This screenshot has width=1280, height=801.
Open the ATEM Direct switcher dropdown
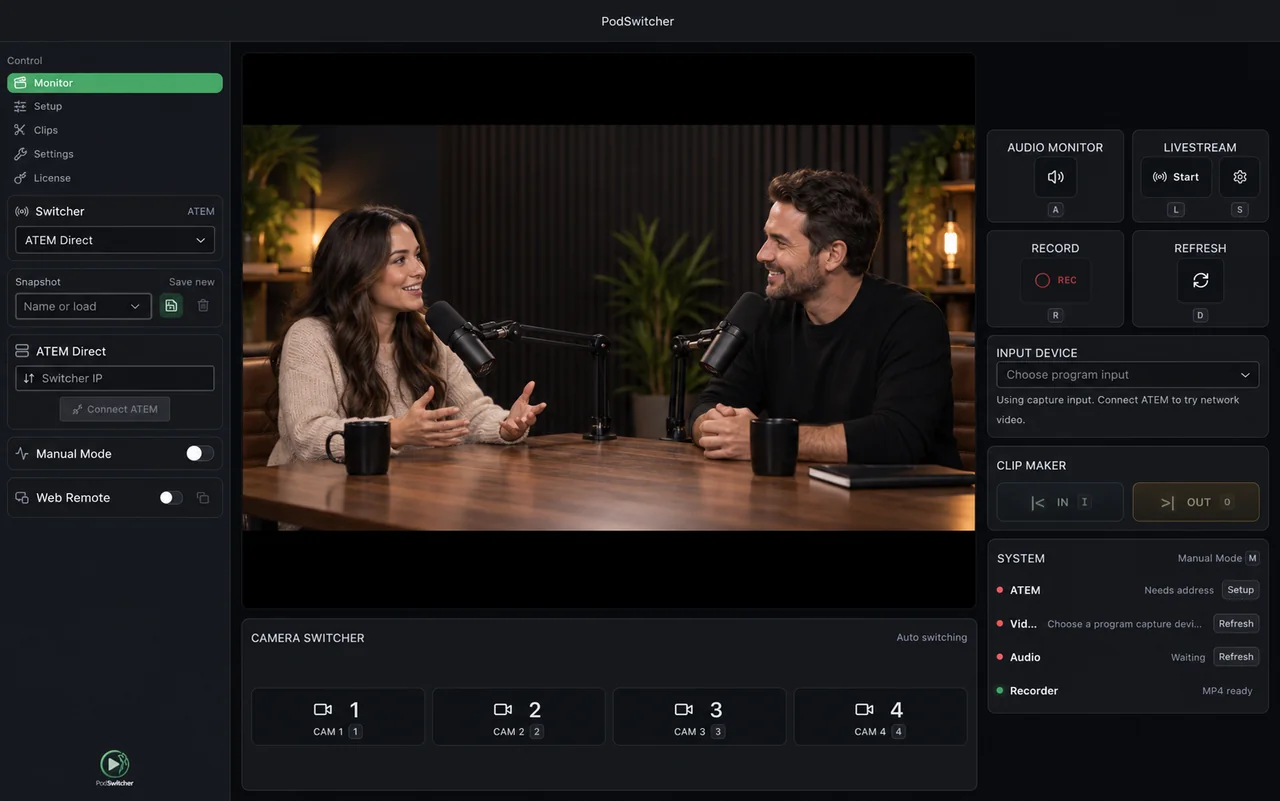115,240
